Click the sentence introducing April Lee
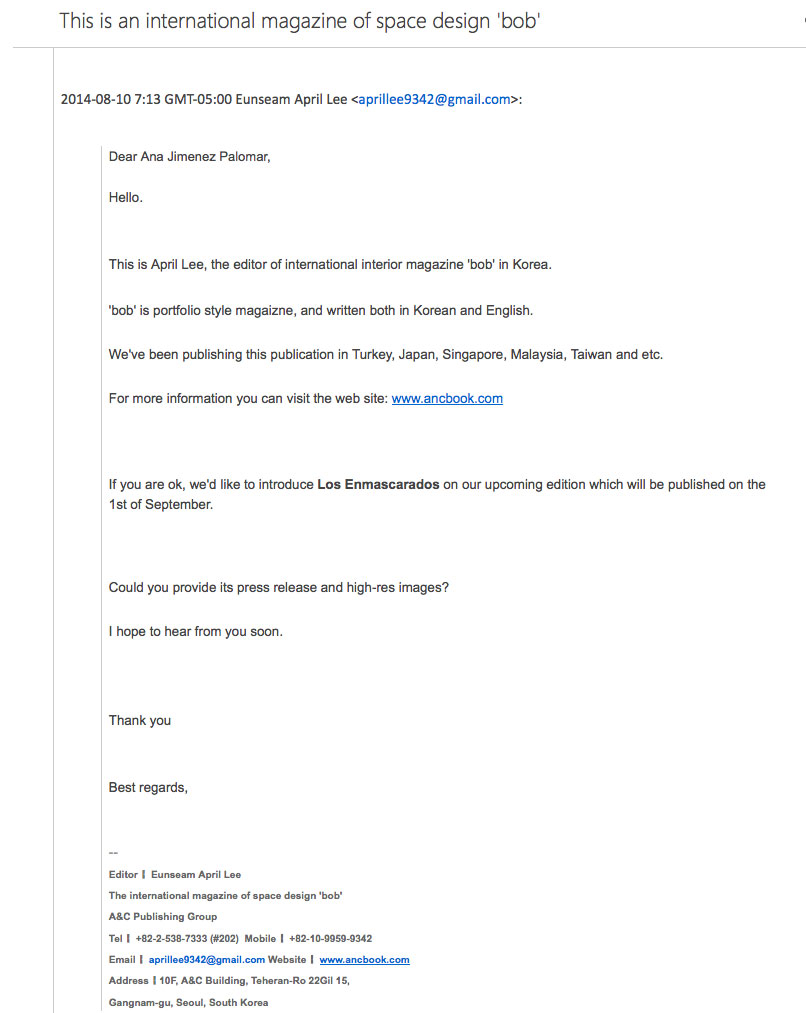 [x=330, y=265]
